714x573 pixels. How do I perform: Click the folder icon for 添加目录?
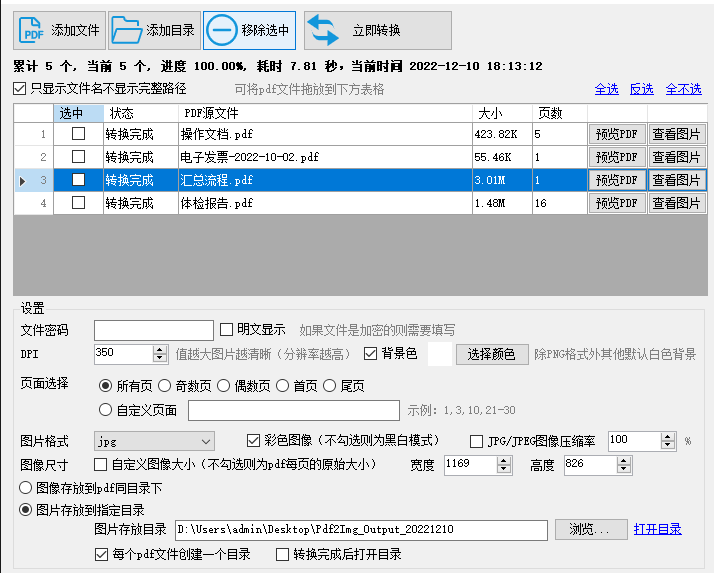point(127,31)
